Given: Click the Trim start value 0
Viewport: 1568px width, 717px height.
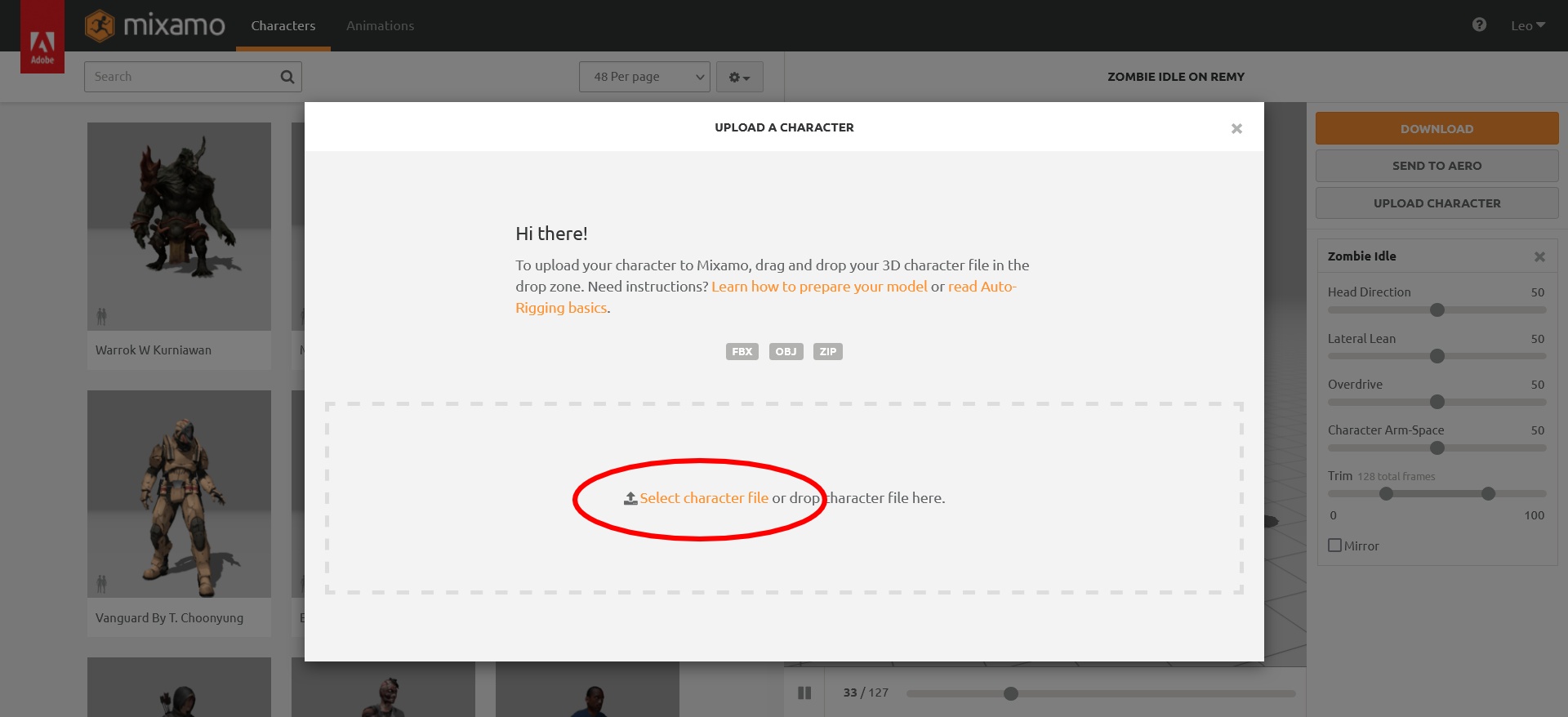Looking at the screenshot, I should pos(1333,515).
